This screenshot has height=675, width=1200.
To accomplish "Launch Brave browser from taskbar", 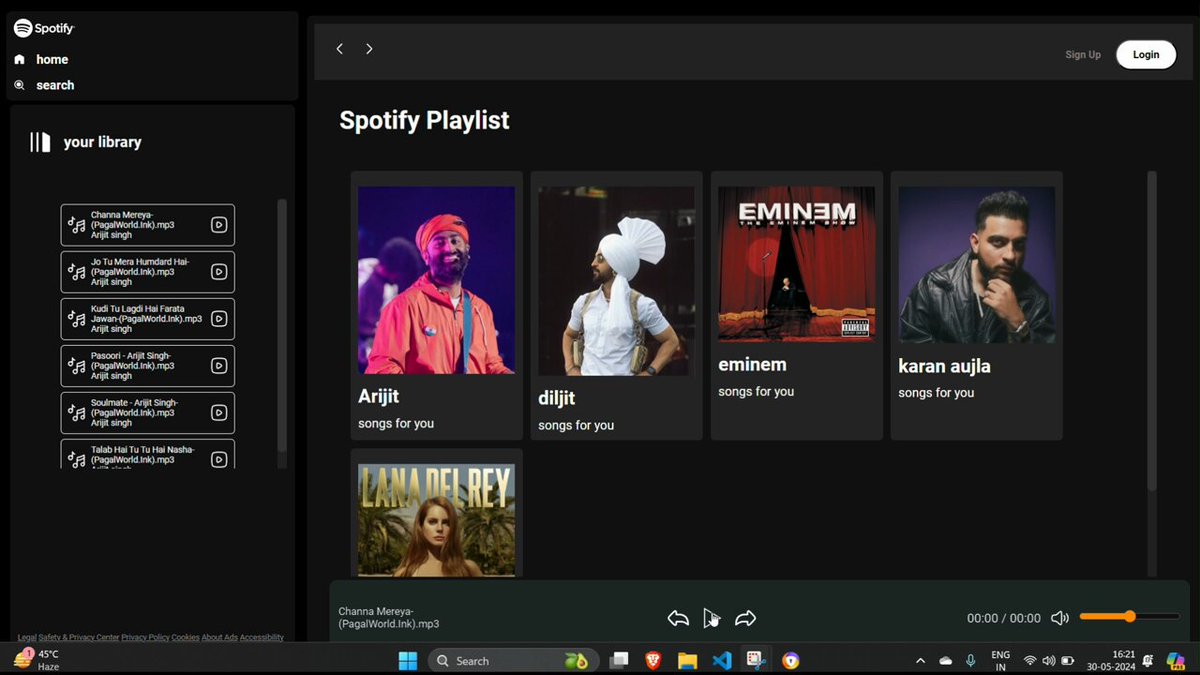I will tap(653, 660).
